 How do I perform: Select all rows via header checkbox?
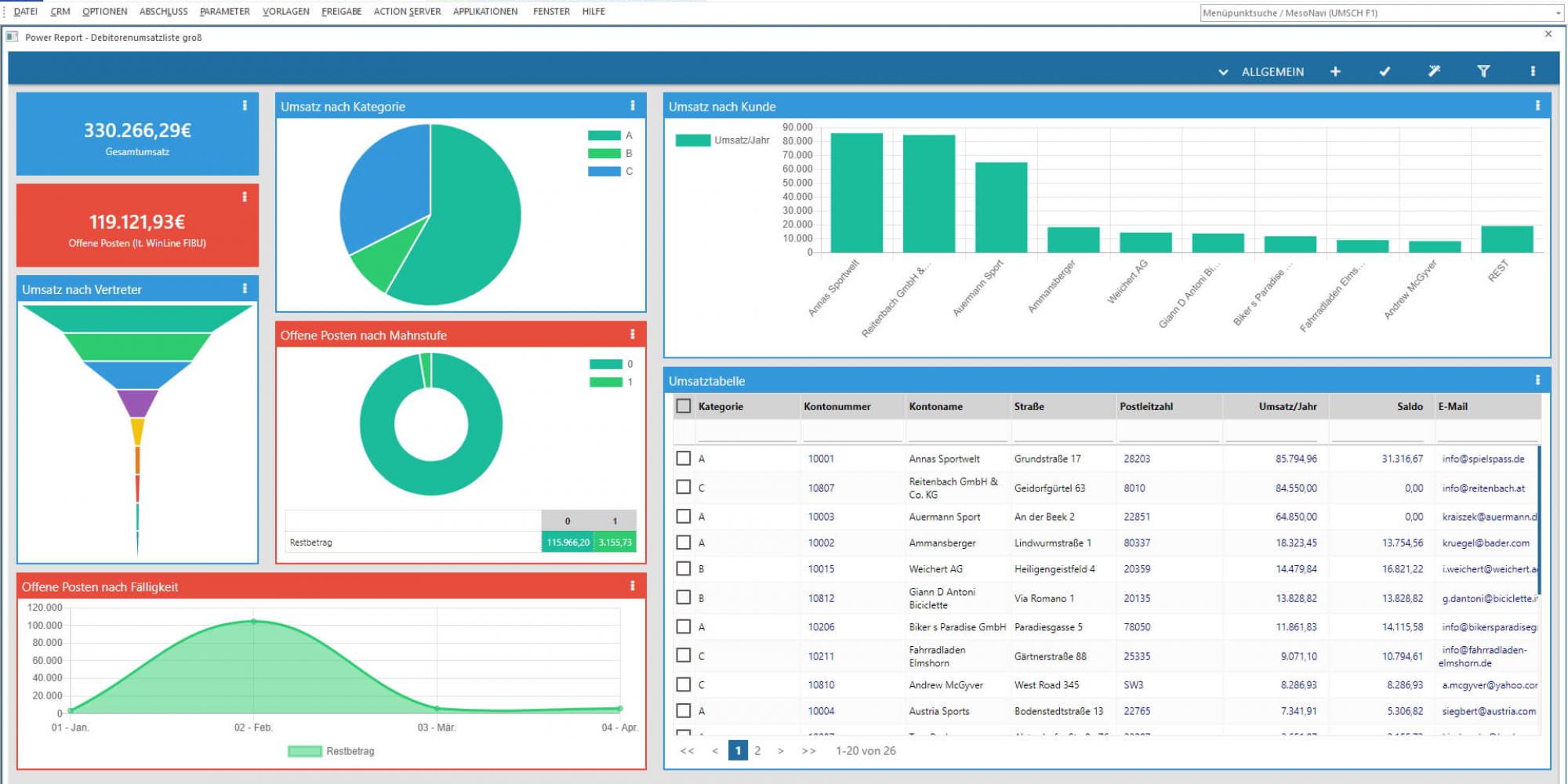[684, 406]
